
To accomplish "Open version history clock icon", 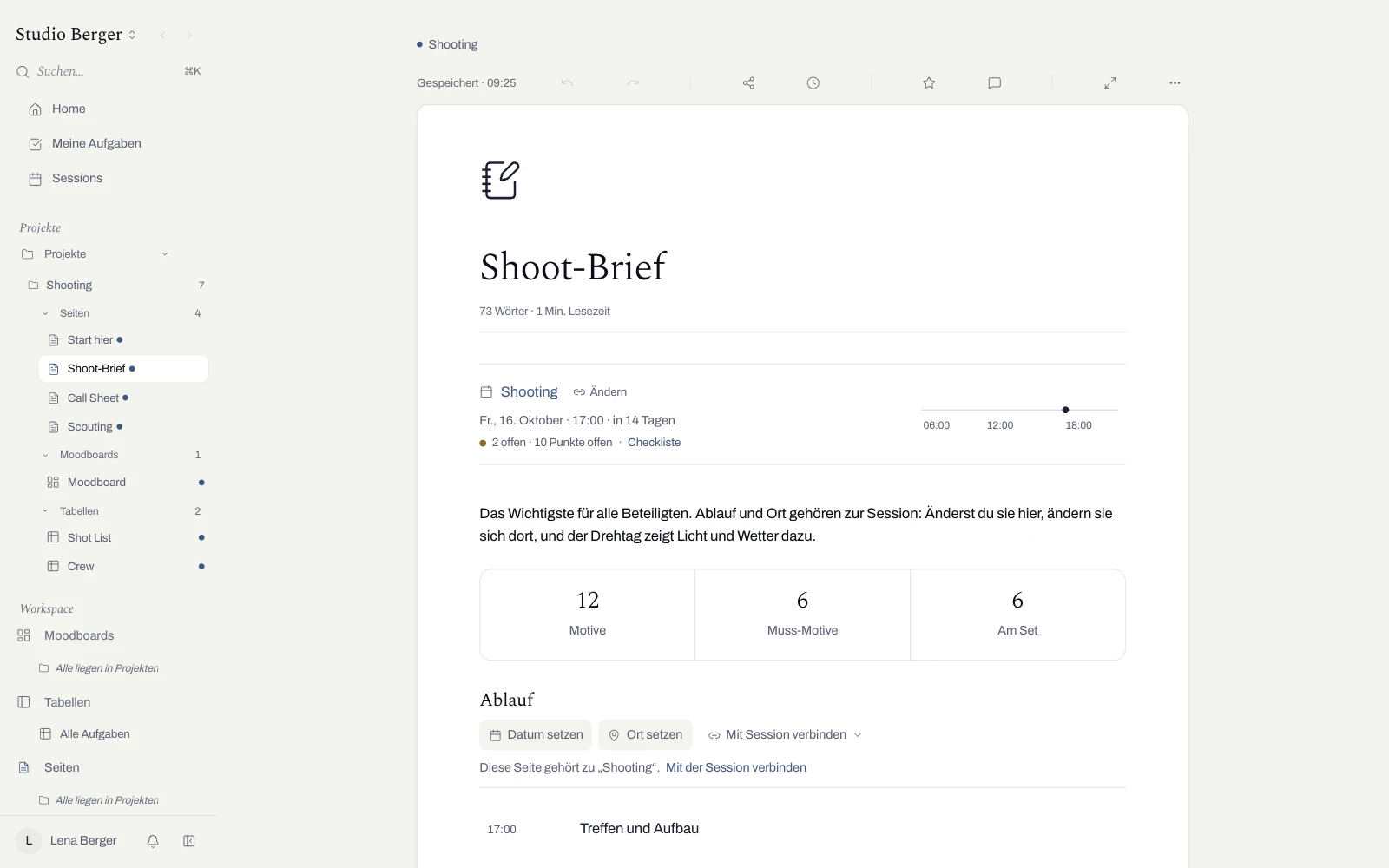I will [813, 83].
